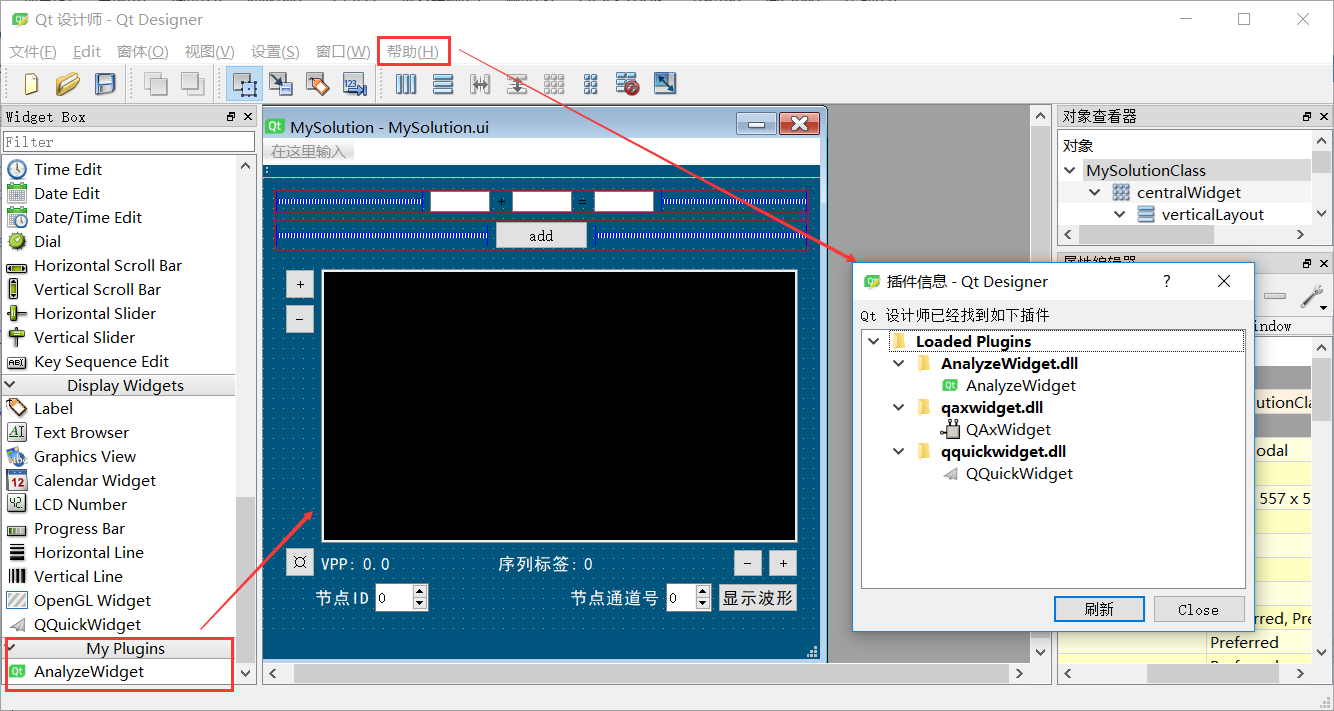Open the Edit menu
The height and width of the screenshot is (711, 1334).
[x=87, y=52]
